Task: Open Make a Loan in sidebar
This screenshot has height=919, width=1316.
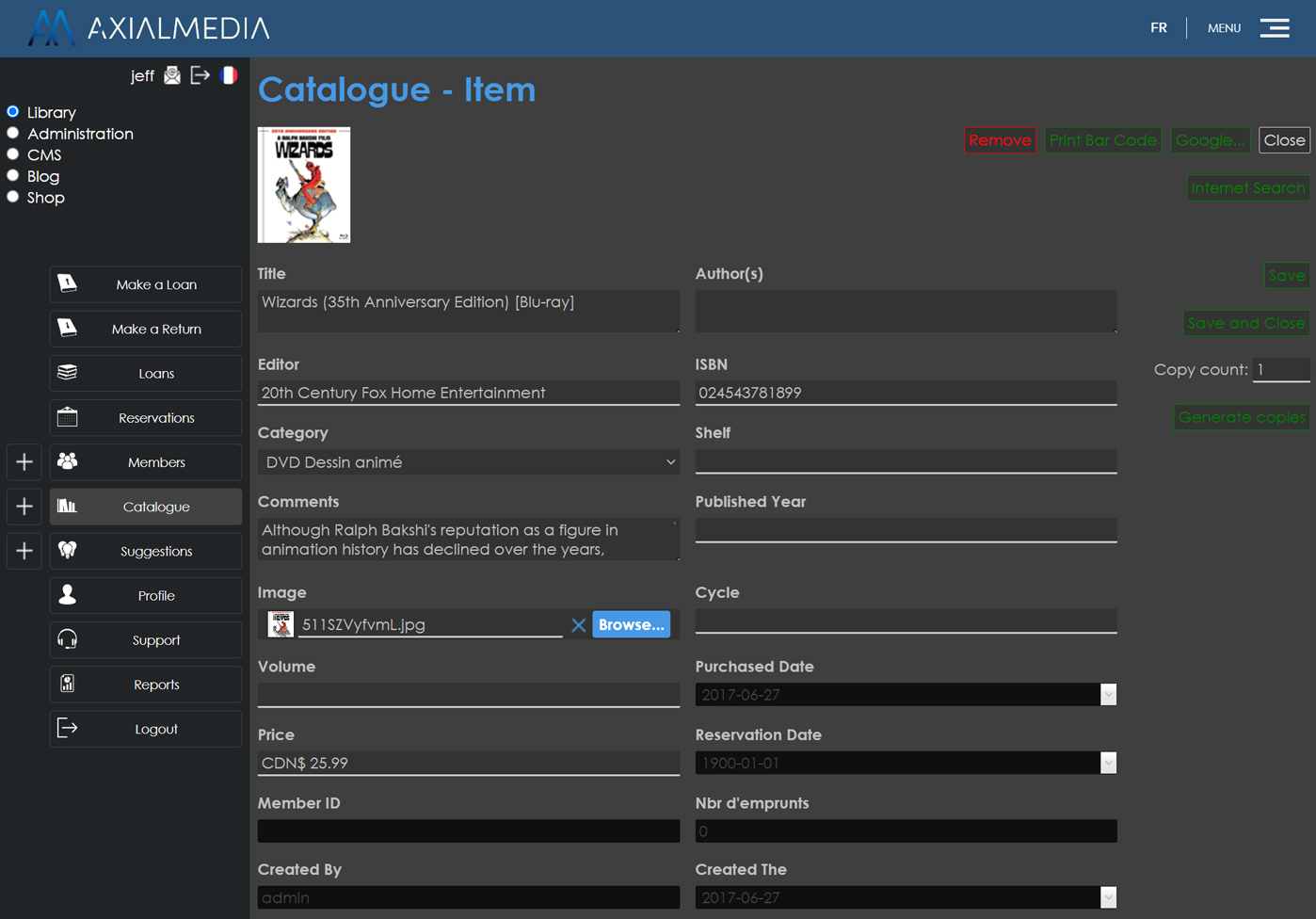Action: (146, 284)
